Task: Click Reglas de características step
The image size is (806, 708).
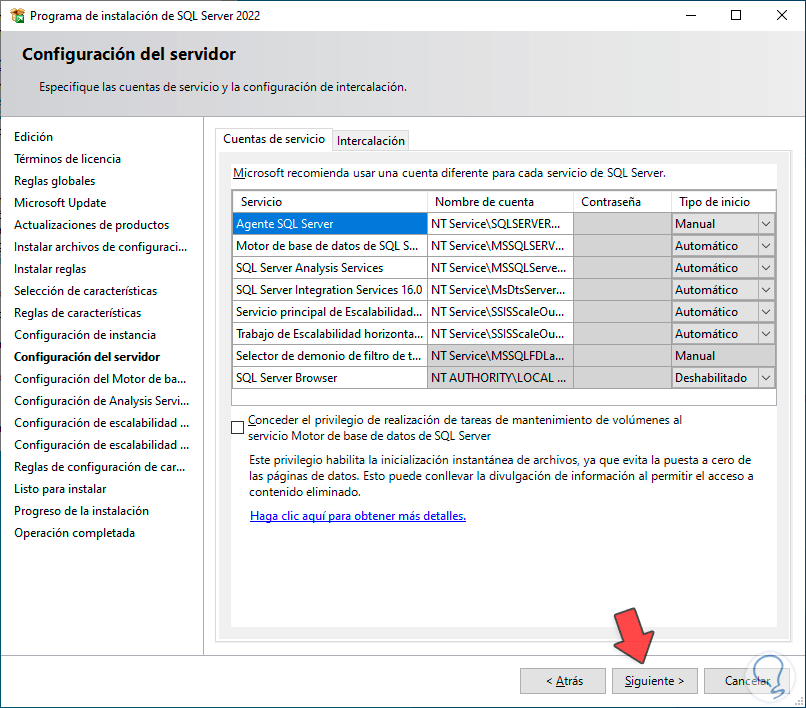Action: point(78,313)
